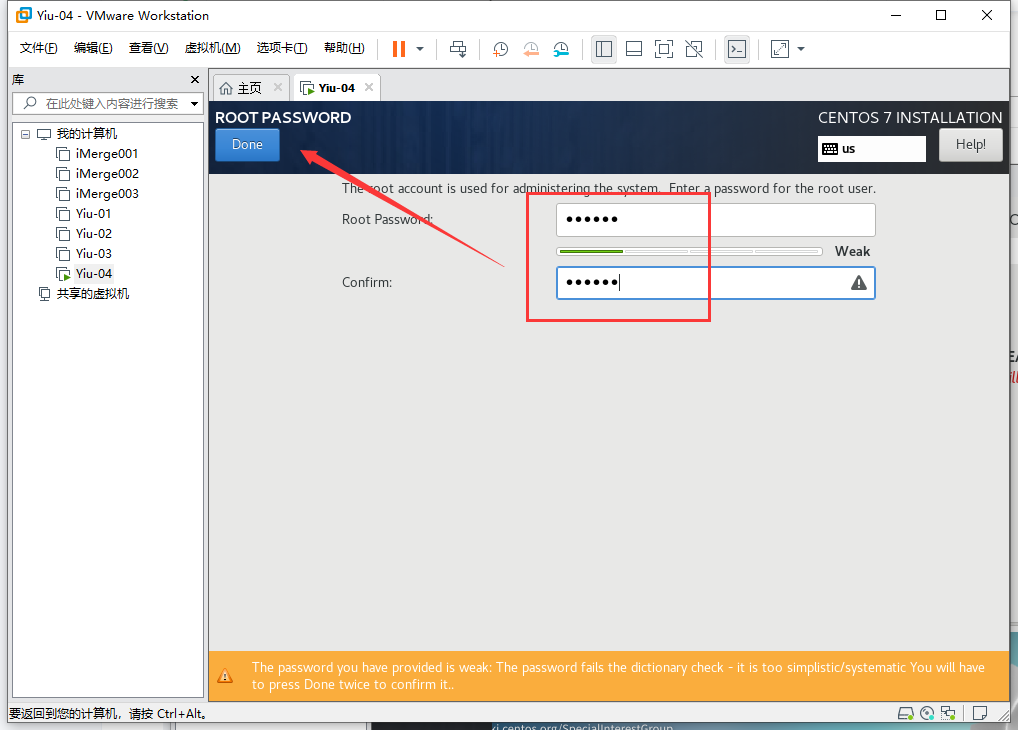Image resolution: width=1018 pixels, height=730 pixels.
Task: Click the message log status bar icon
Action: click(980, 713)
